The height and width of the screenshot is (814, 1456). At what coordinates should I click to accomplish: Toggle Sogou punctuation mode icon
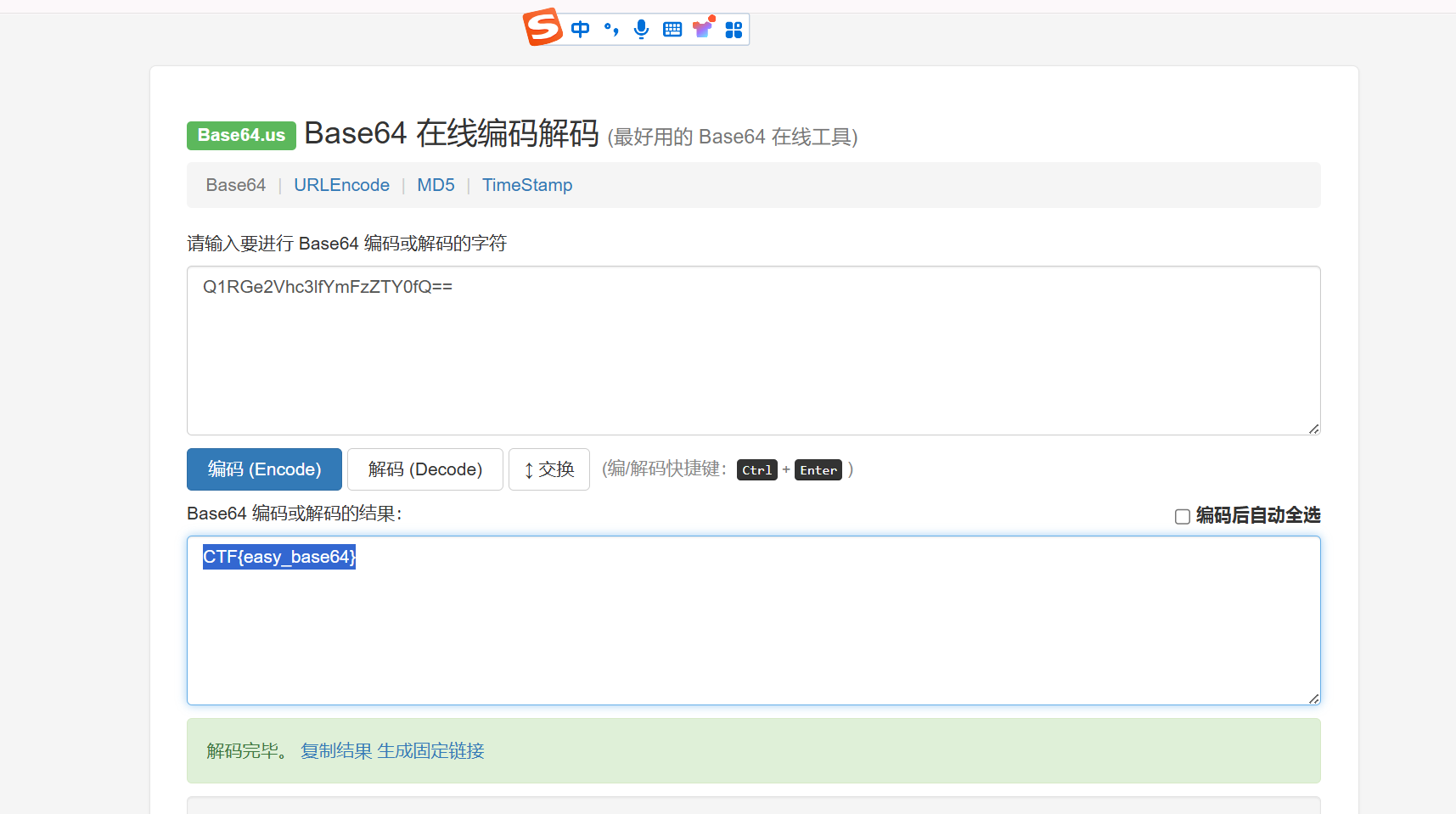point(610,30)
